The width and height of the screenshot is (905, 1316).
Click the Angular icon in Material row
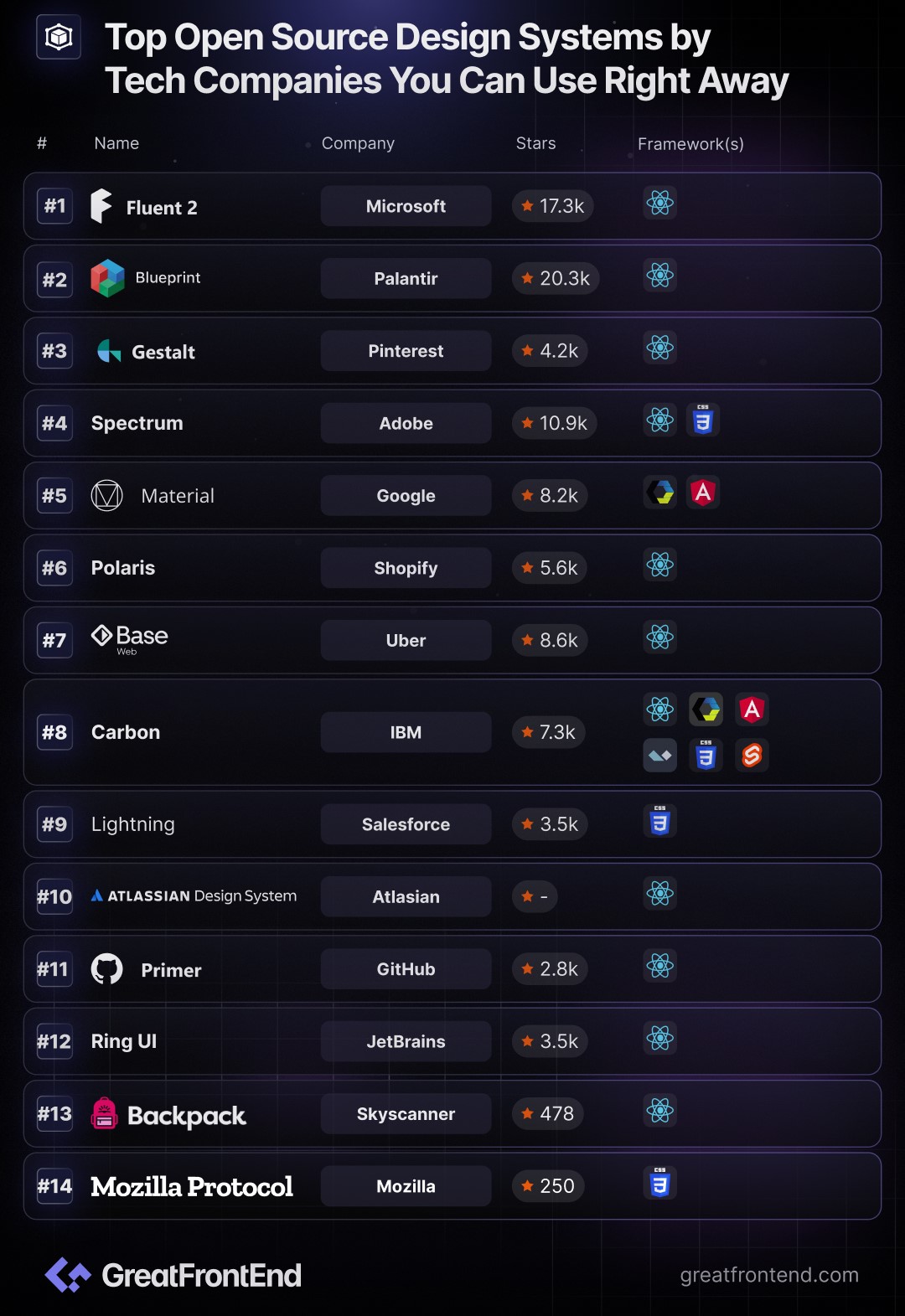703,493
